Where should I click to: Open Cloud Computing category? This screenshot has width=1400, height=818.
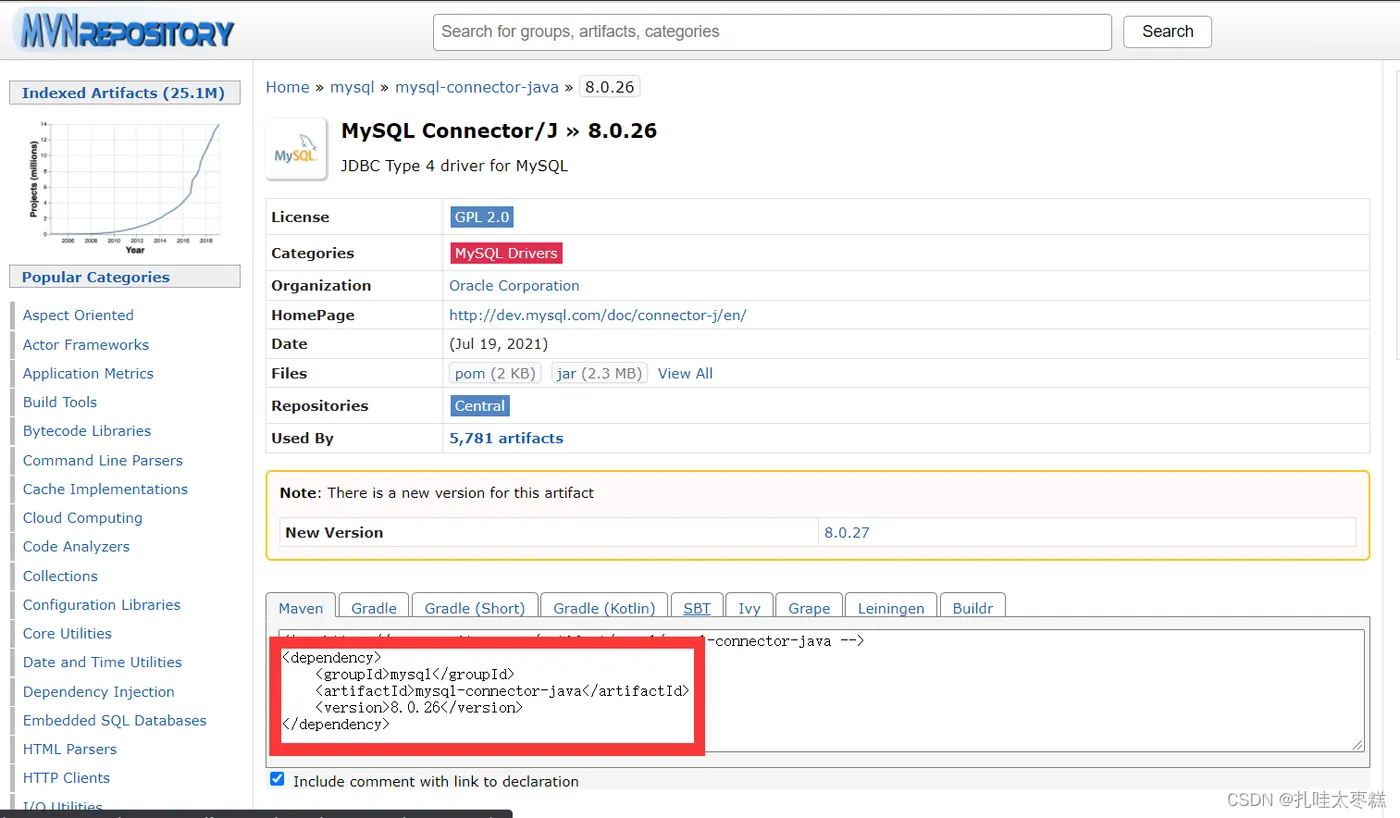[83, 518]
